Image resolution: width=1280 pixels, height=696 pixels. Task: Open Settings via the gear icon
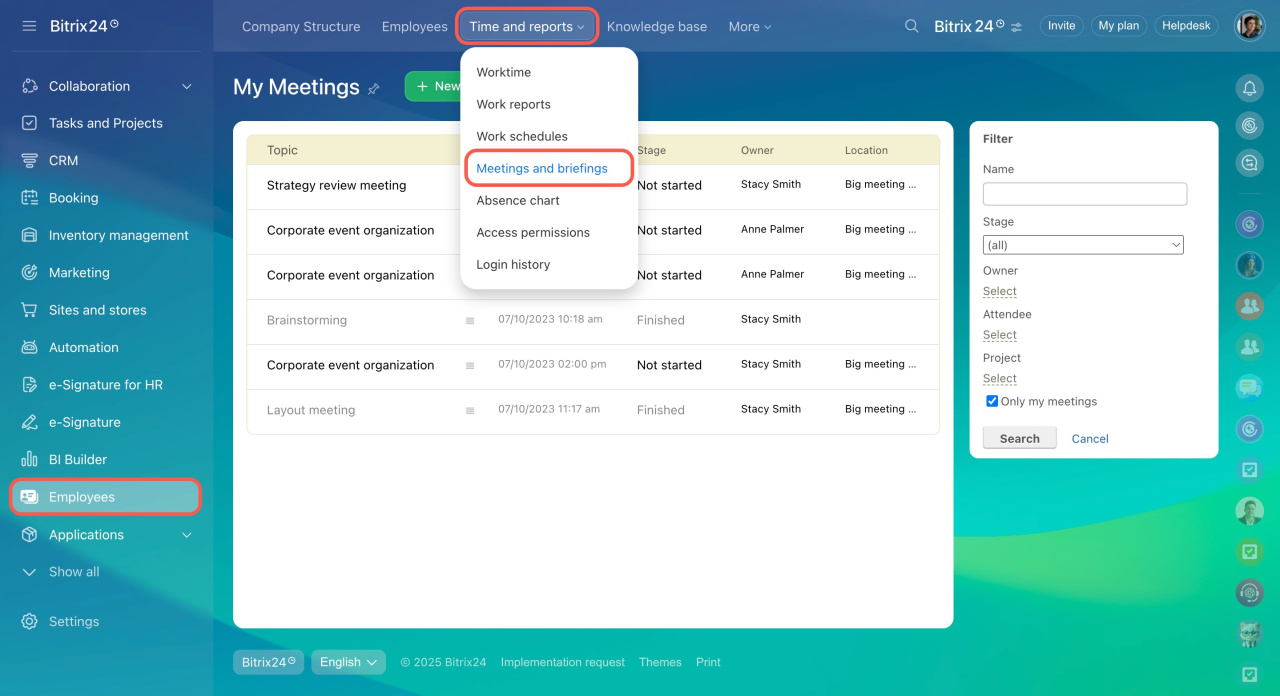pyautogui.click(x=30, y=621)
